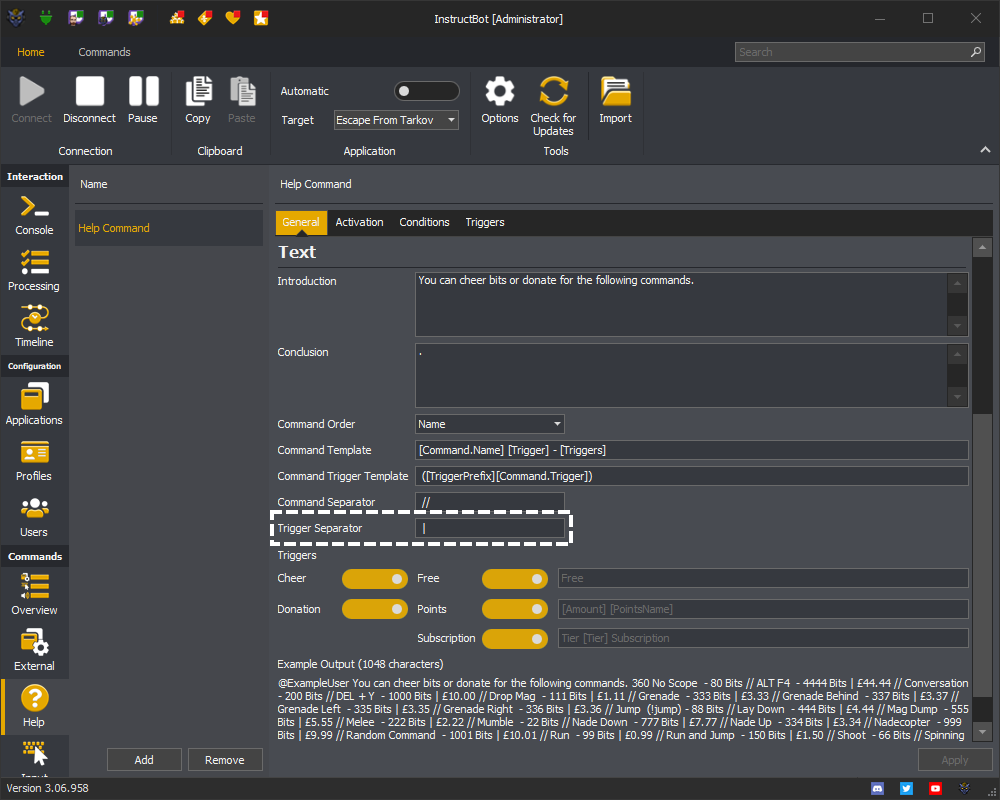The image size is (1000, 800).
Task: Click the Twitch status icon with bot mask
Action: coord(105,18)
